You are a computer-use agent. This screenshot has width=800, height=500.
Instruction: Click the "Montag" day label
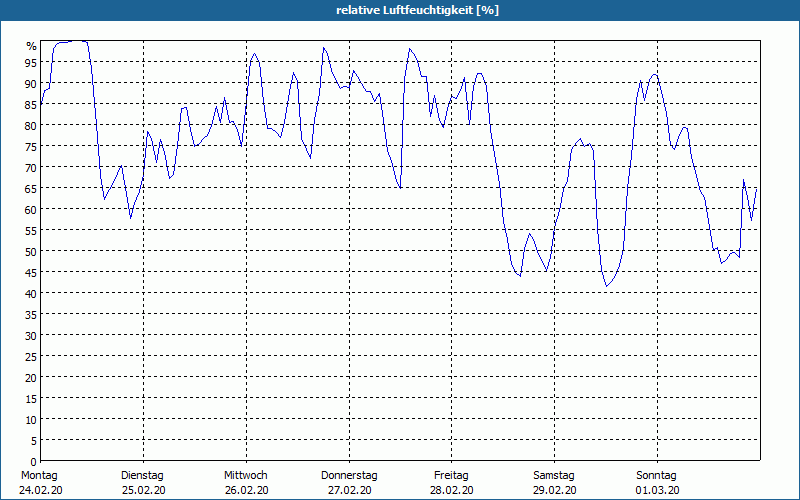(39, 476)
